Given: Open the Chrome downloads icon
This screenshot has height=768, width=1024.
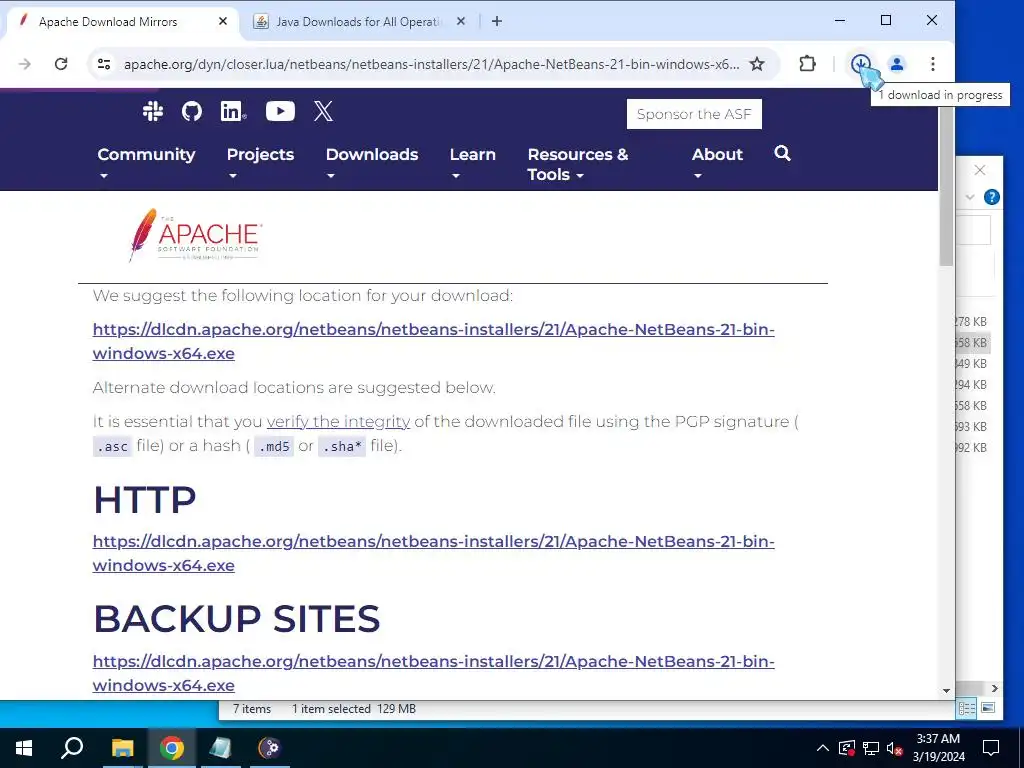Looking at the screenshot, I should point(860,64).
